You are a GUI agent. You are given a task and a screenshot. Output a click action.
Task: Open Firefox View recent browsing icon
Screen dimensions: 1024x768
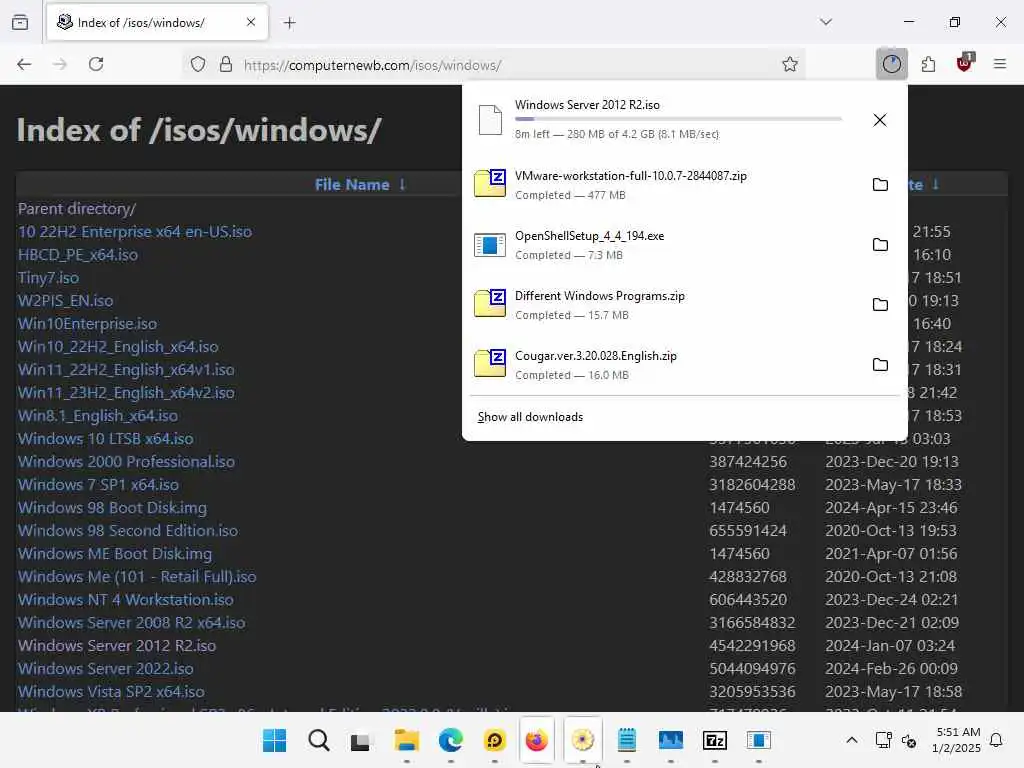(x=20, y=22)
